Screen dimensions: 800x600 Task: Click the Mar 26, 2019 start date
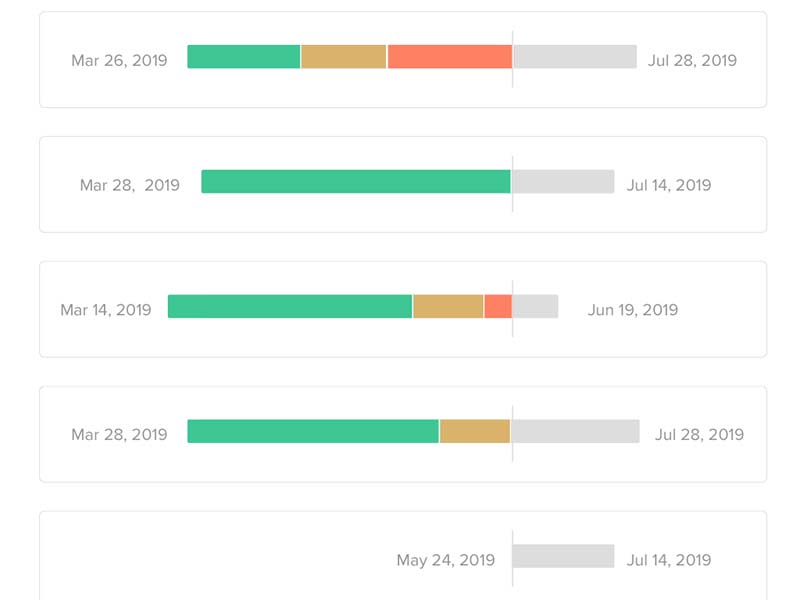point(119,60)
